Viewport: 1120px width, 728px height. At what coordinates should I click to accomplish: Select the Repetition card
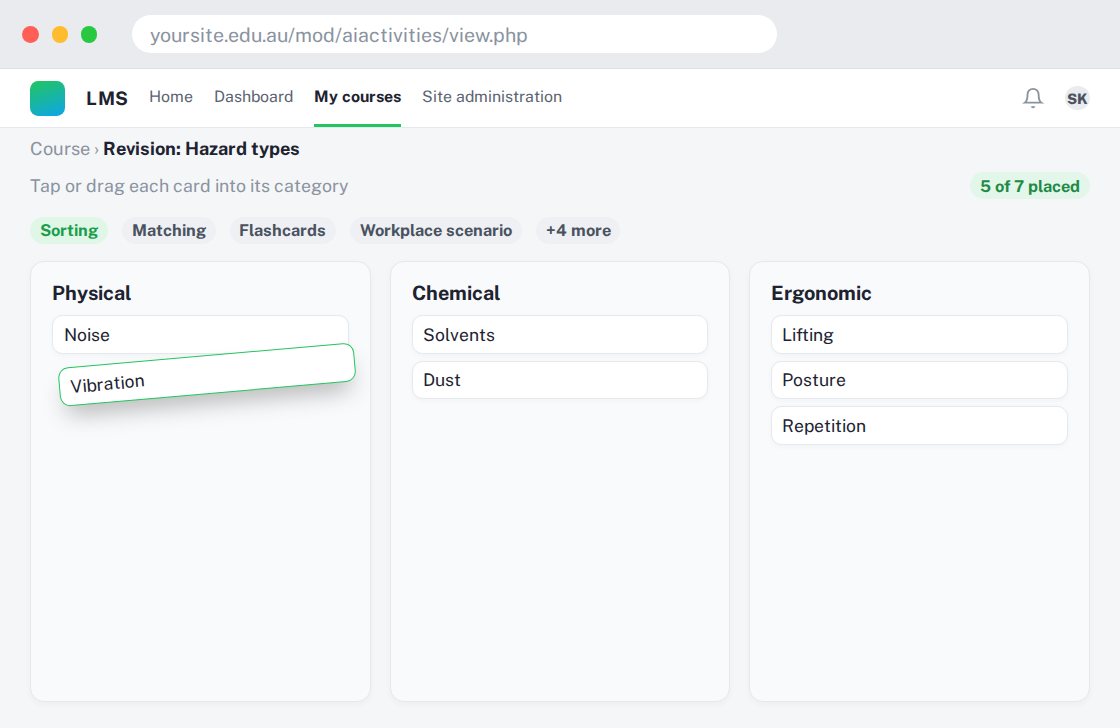click(919, 425)
